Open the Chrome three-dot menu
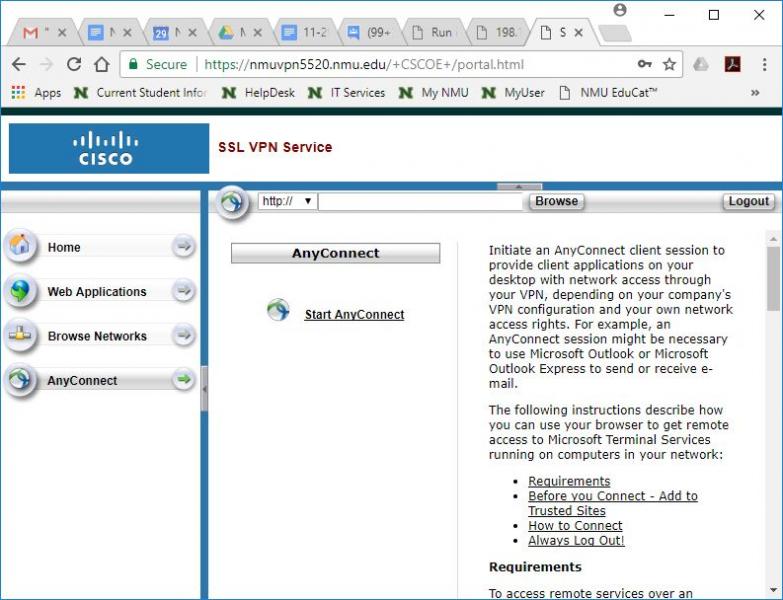 [x=764, y=64]
